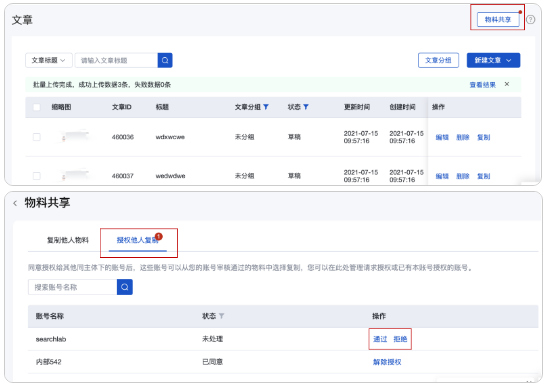Click 删除 for article wedwdwe
Screen dimensions: 556x389
point(462,176)
